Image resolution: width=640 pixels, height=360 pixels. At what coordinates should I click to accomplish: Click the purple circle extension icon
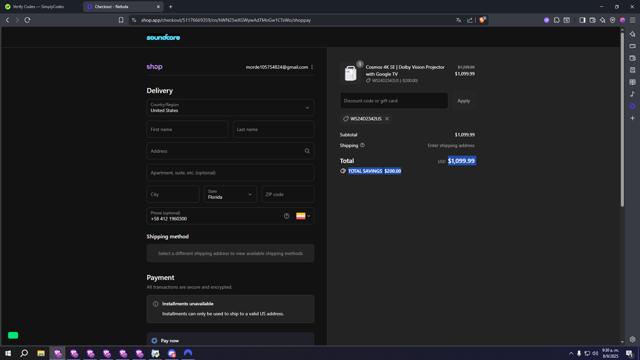547,20
